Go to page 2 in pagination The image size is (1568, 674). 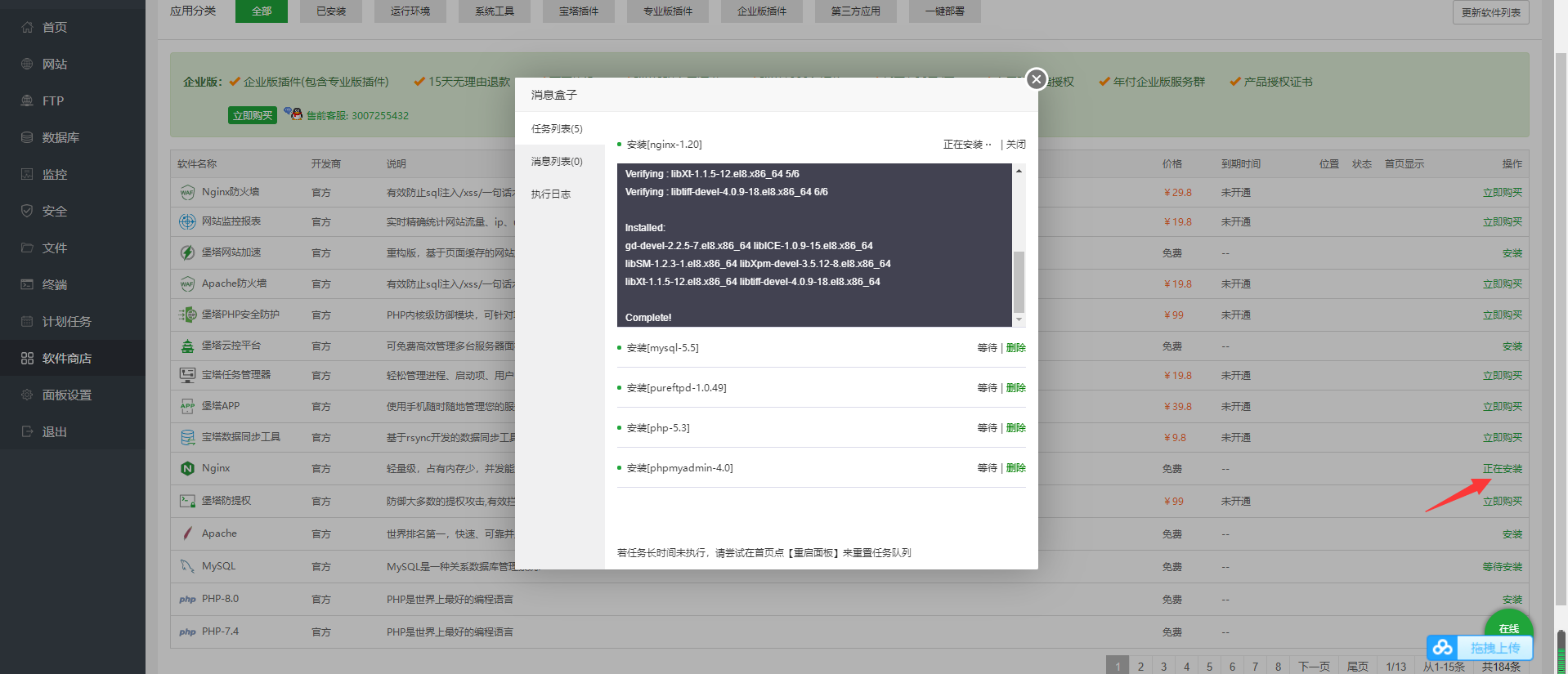coord(1140,666)
